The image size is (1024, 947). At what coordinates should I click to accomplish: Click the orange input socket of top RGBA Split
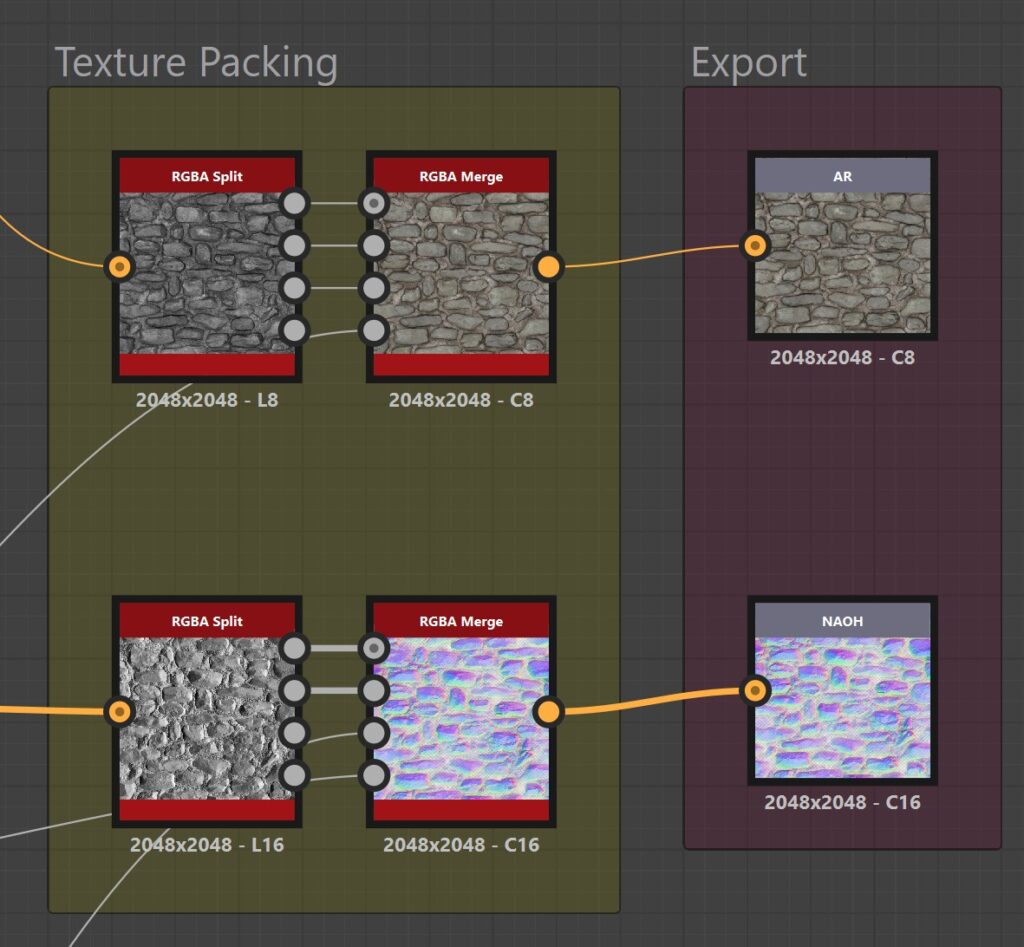click(x=120, y=267)
